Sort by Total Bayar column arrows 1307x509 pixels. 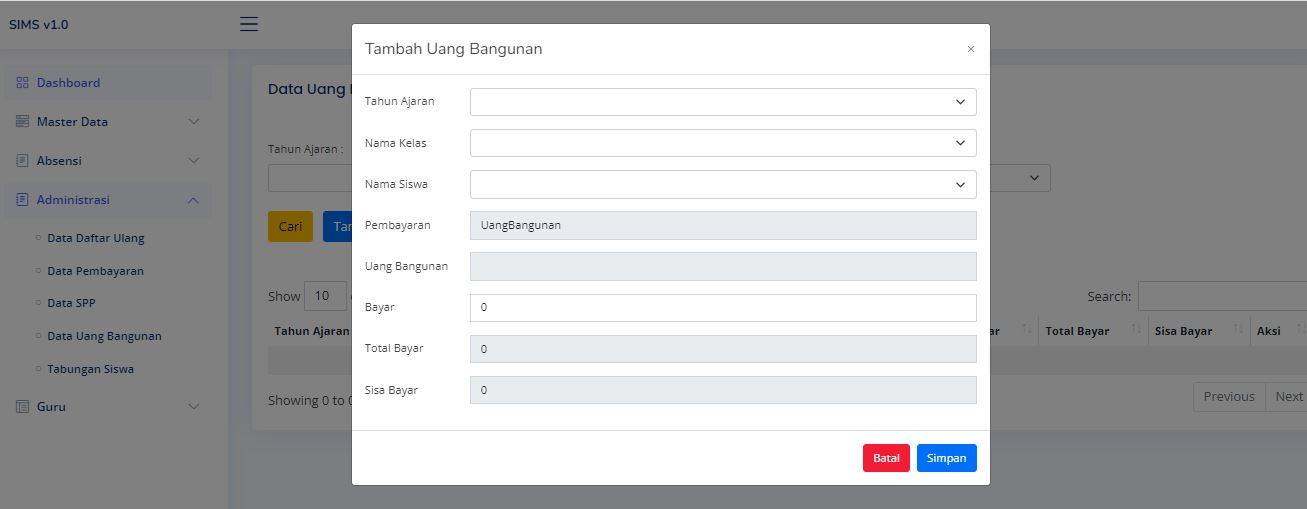1135,330
